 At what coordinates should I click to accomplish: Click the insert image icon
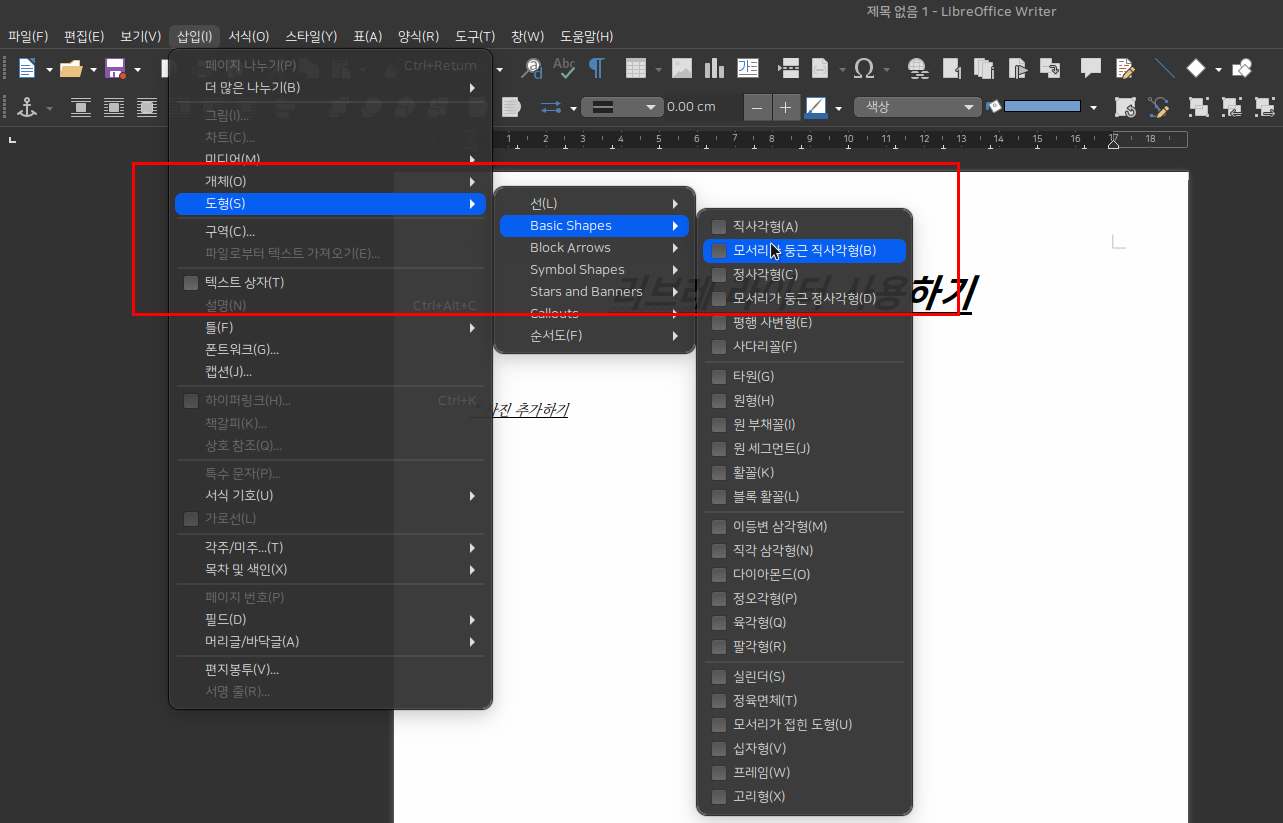(x=682, y=68)
